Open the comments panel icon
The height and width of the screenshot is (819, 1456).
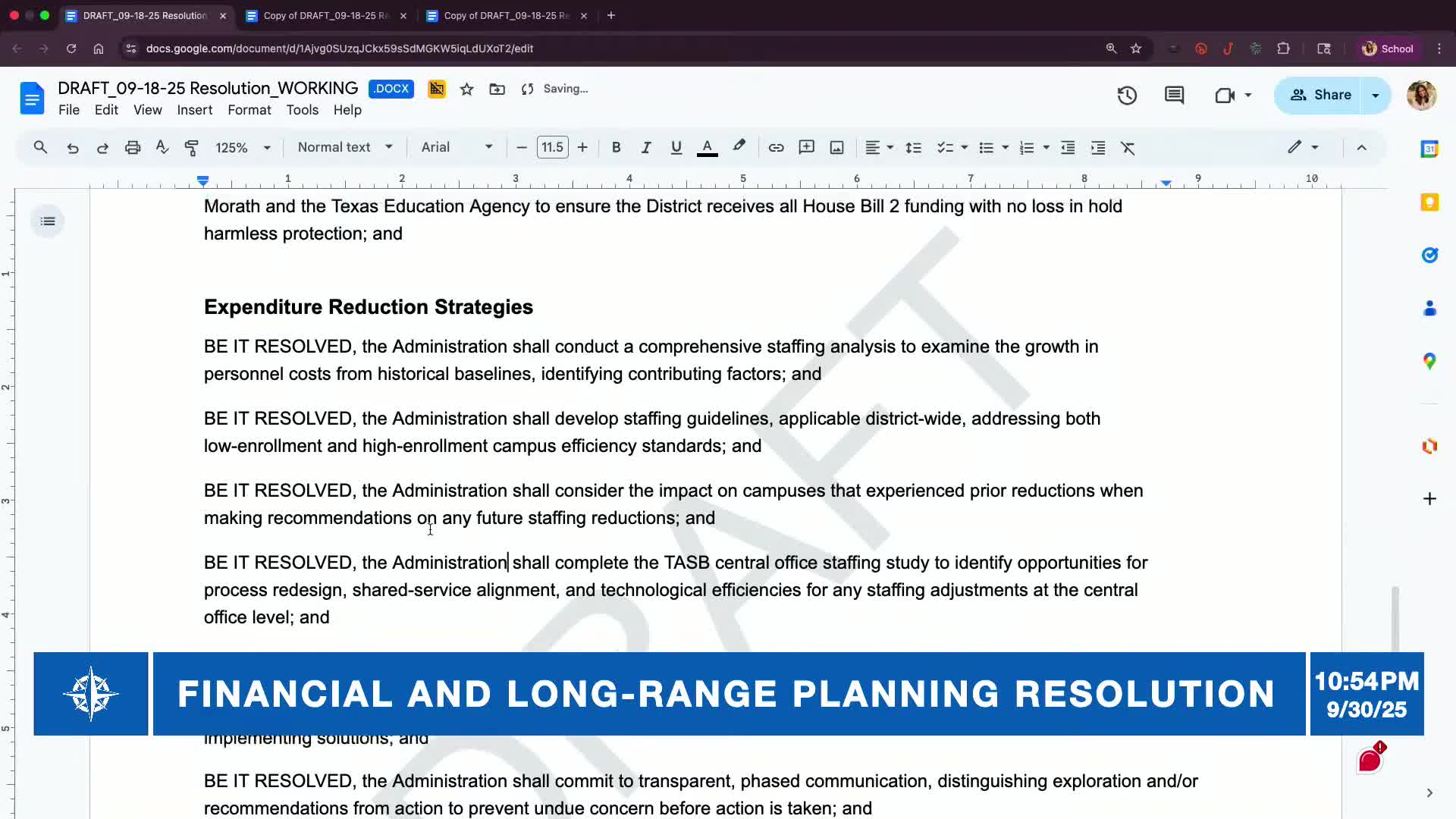[x=1174, y=95]
